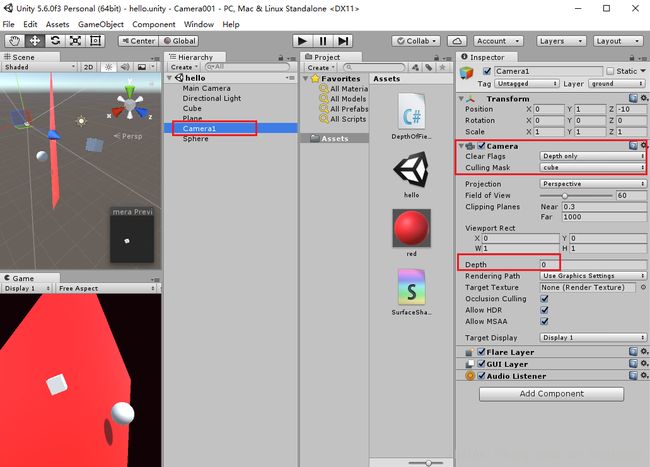Screen dimensions: 650x467
Task: Toggle the Static checkbox
Action: coord(610,71)
